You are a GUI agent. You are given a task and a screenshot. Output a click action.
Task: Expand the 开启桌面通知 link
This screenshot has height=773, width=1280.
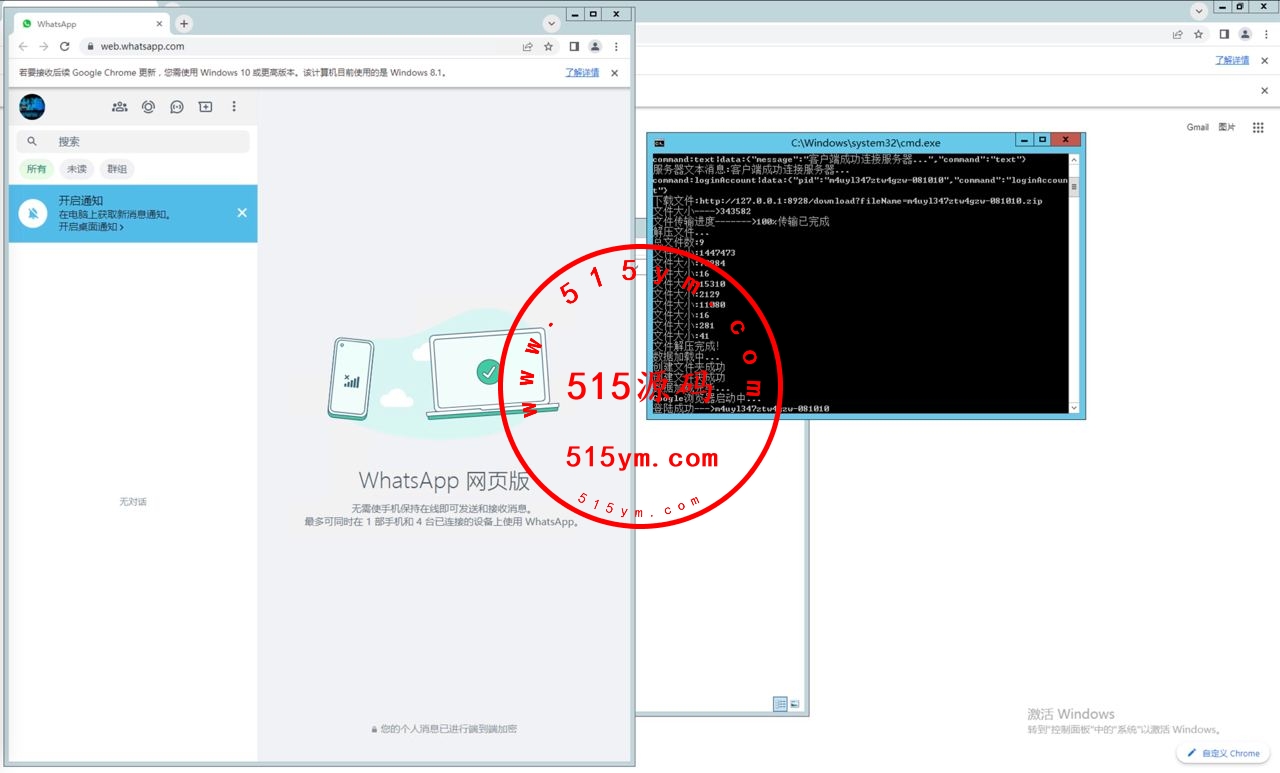[x=91, y=227]
